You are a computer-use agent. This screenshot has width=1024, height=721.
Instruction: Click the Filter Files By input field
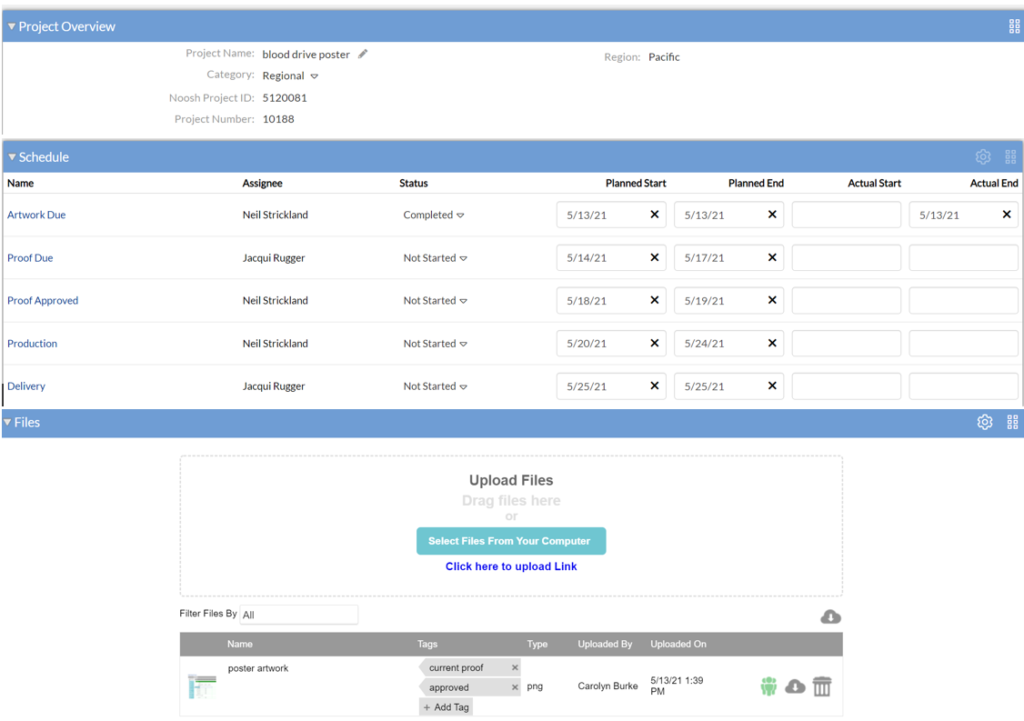(x=298, y=615)
